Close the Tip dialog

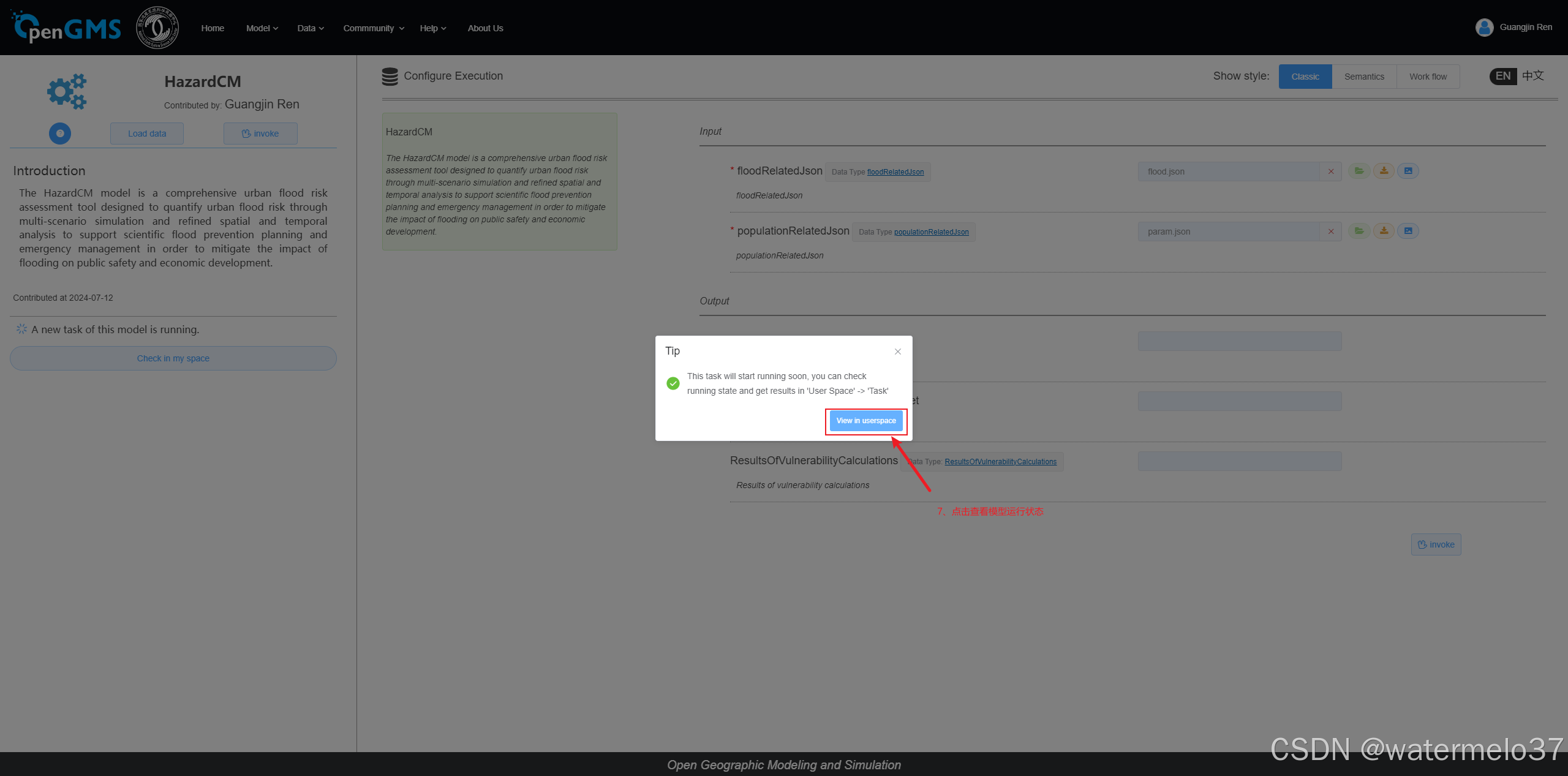(898, 352)
